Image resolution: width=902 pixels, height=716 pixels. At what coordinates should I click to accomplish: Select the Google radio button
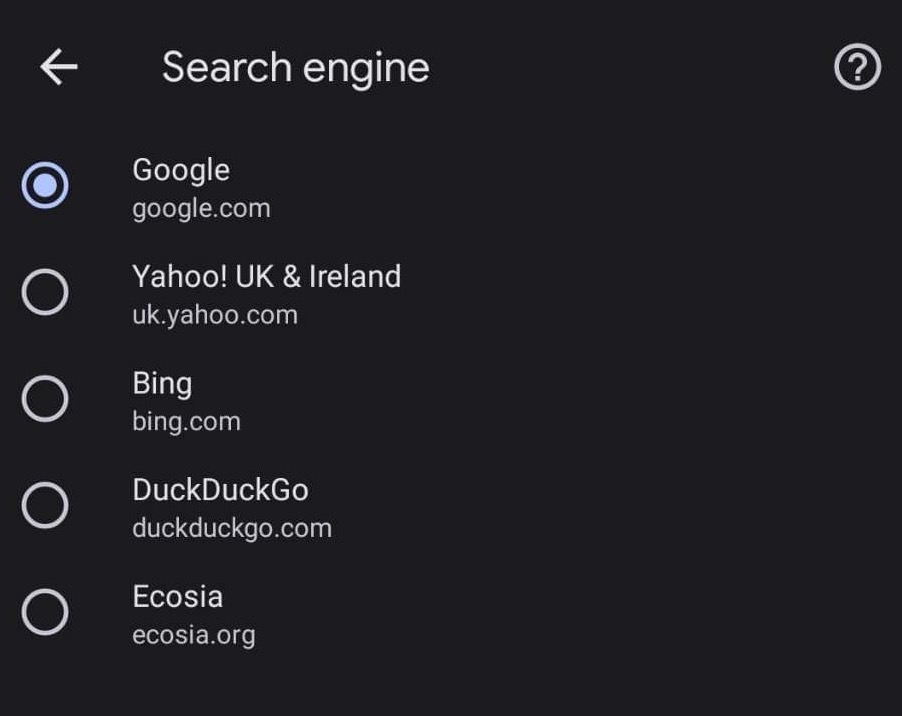tap(45, 185)
